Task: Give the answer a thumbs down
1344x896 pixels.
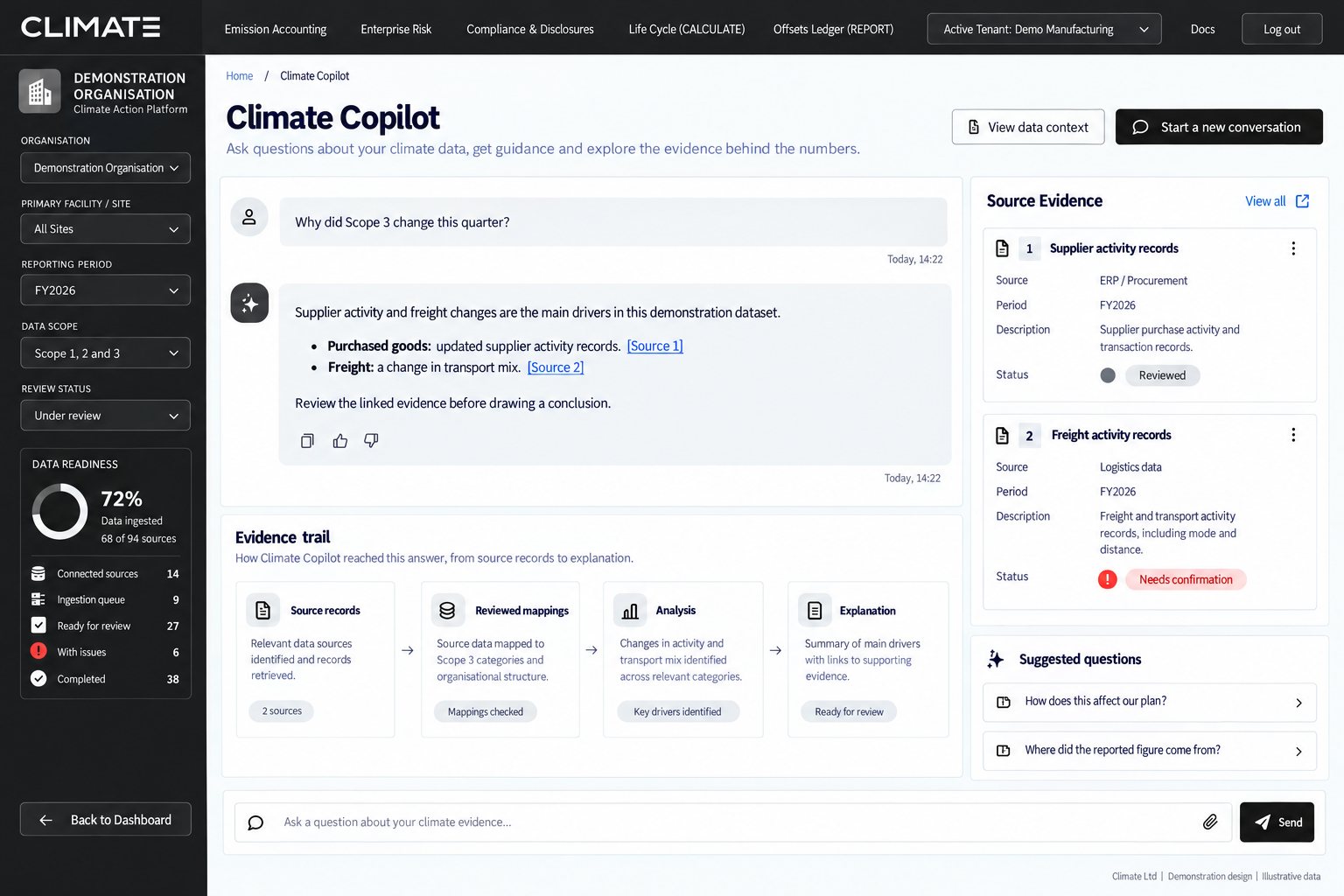Action: coord(371,441)
